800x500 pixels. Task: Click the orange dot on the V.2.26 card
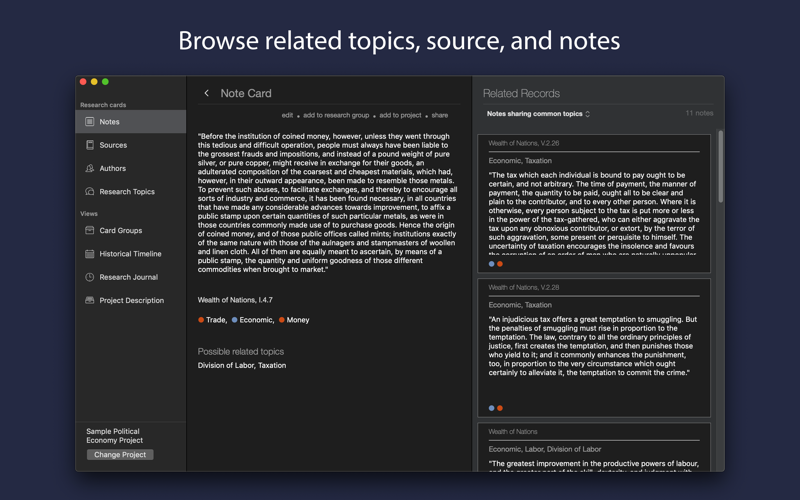(500, 264)
